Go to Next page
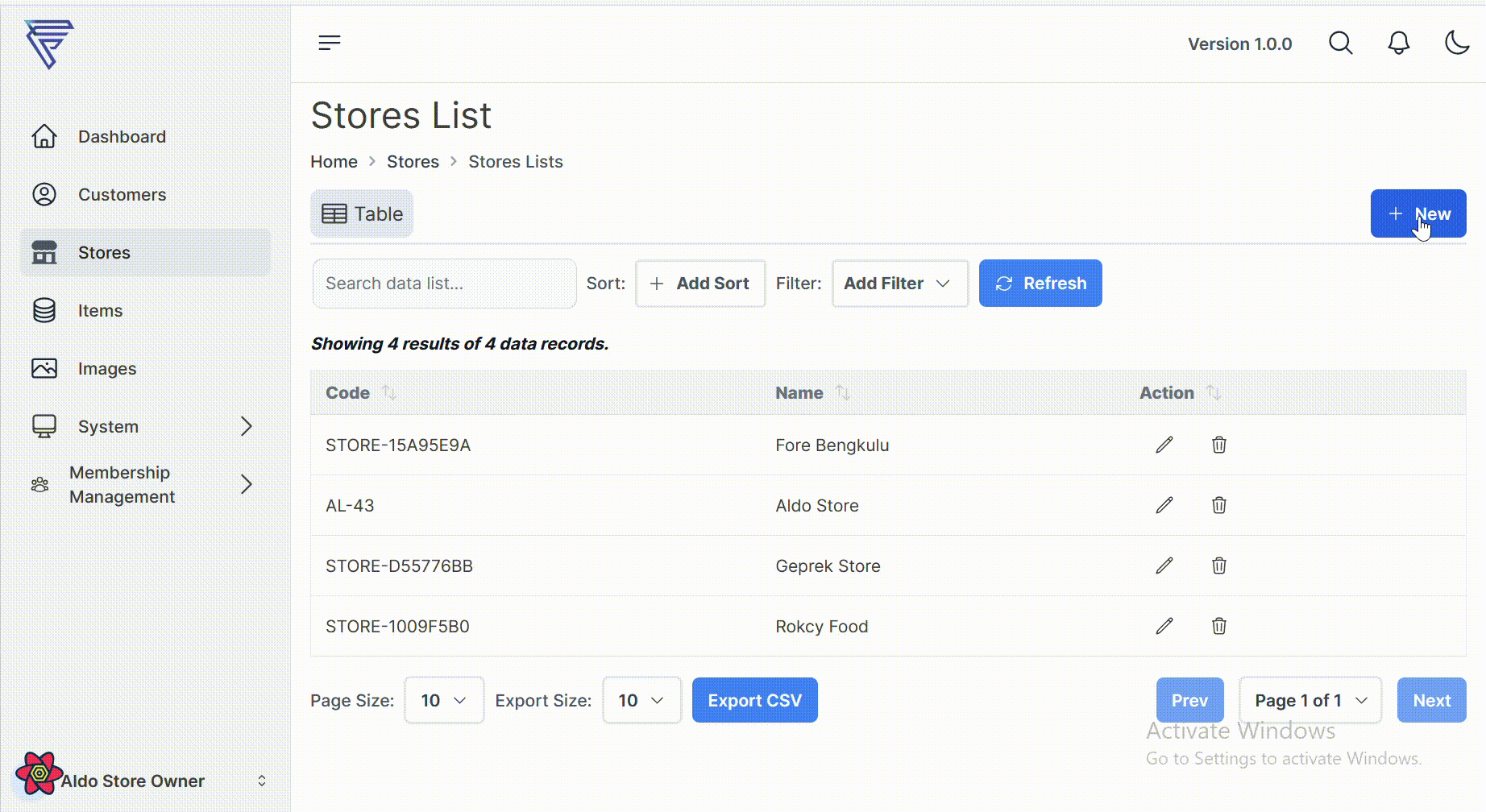 1432,701
